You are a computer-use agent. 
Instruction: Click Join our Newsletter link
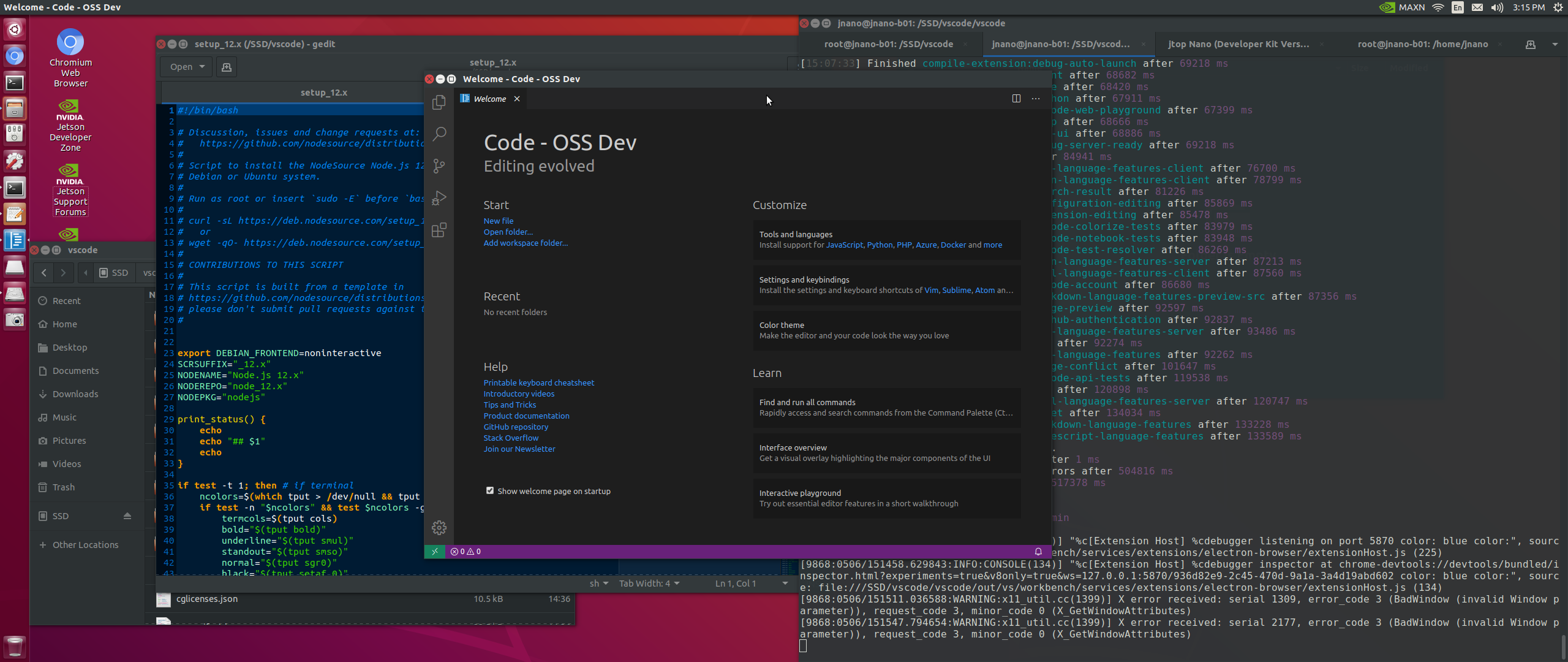click(519, 449)
